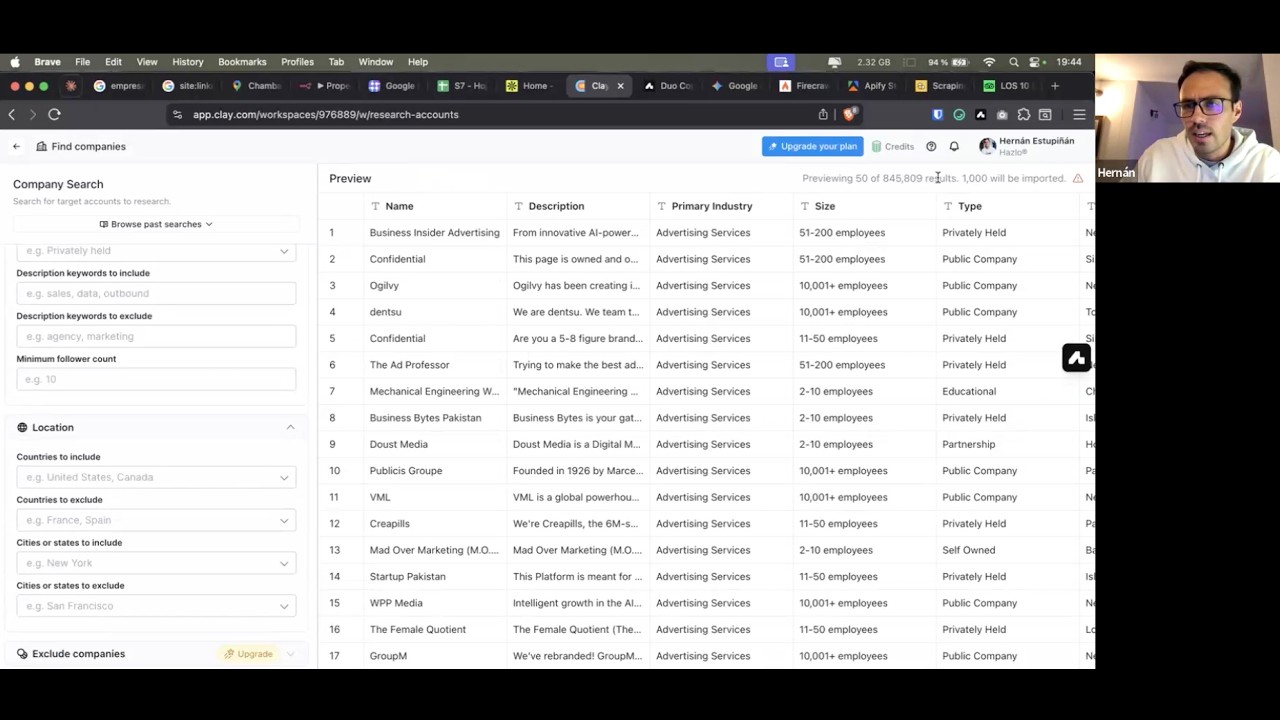The width and height of the screenshot is (1280, 720).
Task: Switch to the Duo browser tab
Action: (667, 86)
